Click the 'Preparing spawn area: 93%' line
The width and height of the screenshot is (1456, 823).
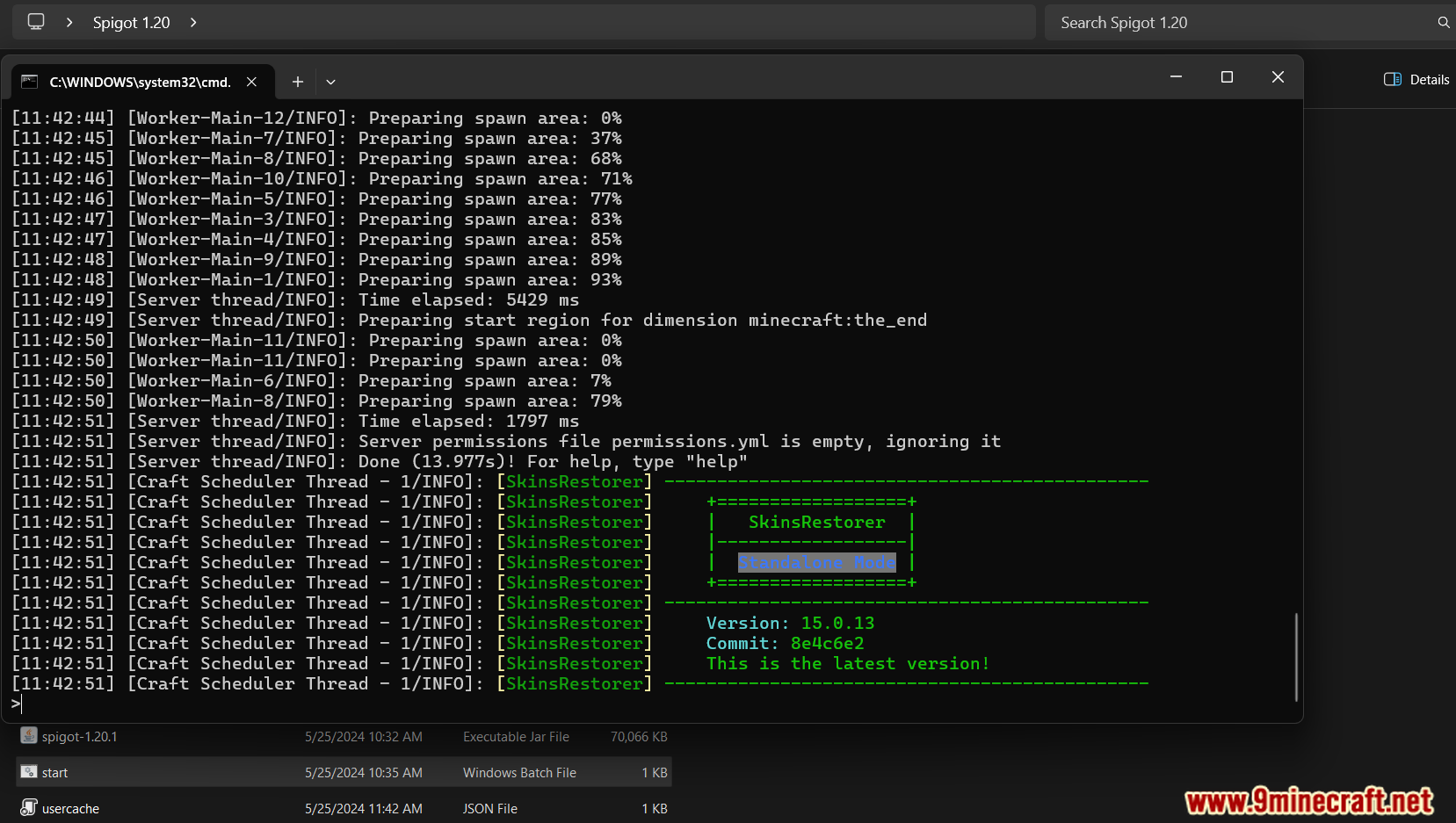(x=316, y=280)
